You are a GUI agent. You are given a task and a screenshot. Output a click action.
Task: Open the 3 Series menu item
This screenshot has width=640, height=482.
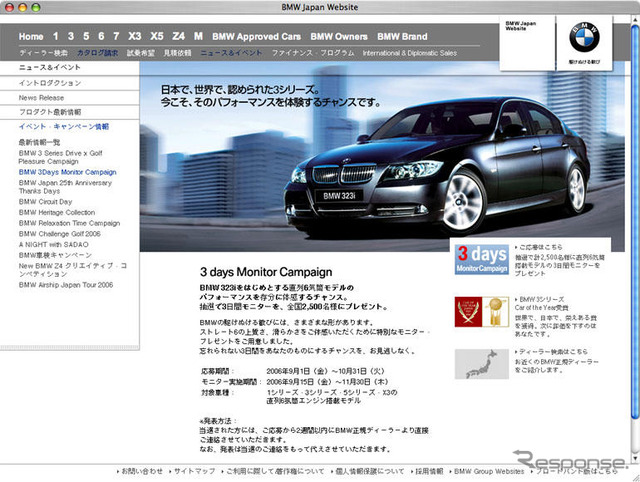tap(71, 36)
